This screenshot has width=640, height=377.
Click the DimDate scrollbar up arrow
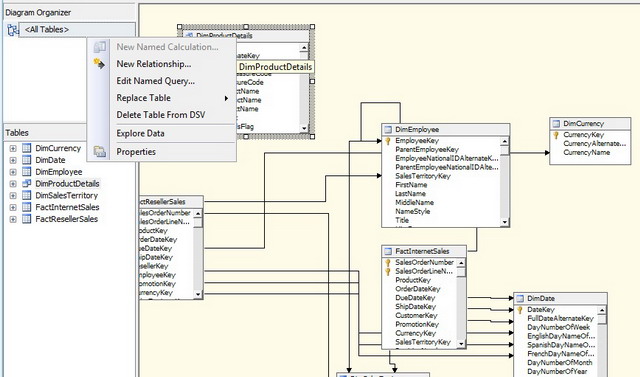tap(602, 310)
